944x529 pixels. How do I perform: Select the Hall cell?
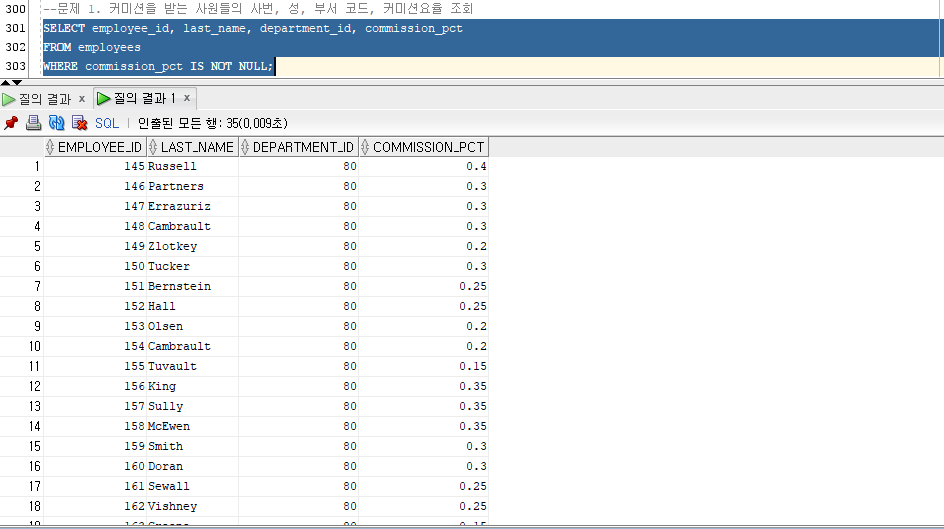(193, 306)
